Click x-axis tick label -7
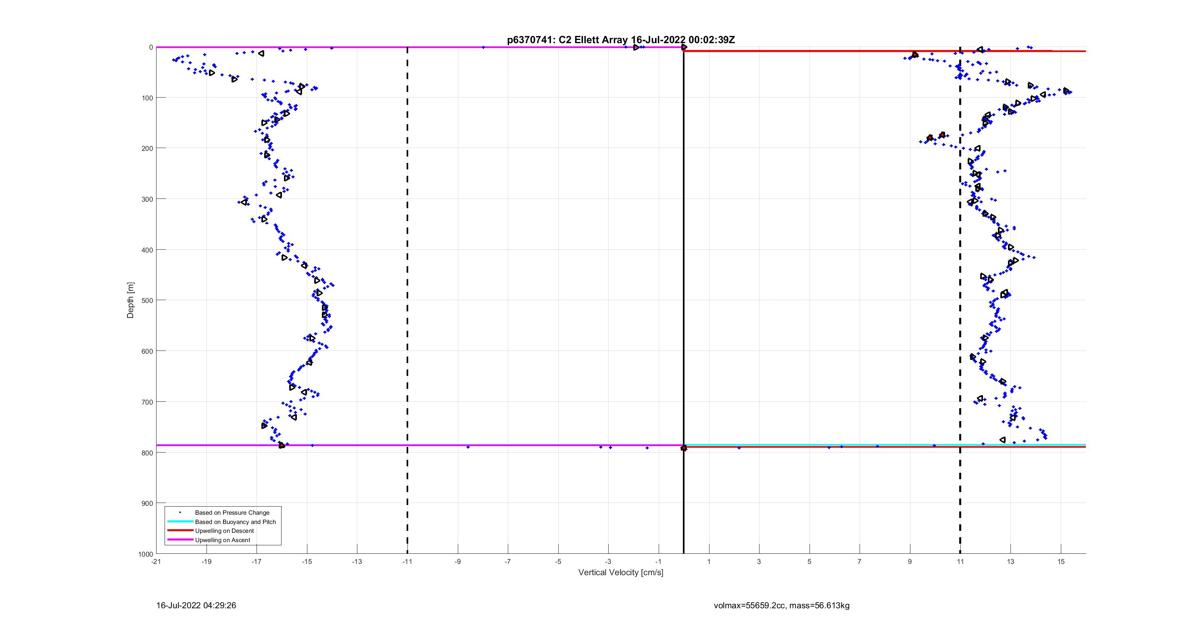The image size is (1200, 622). (508, 561)
